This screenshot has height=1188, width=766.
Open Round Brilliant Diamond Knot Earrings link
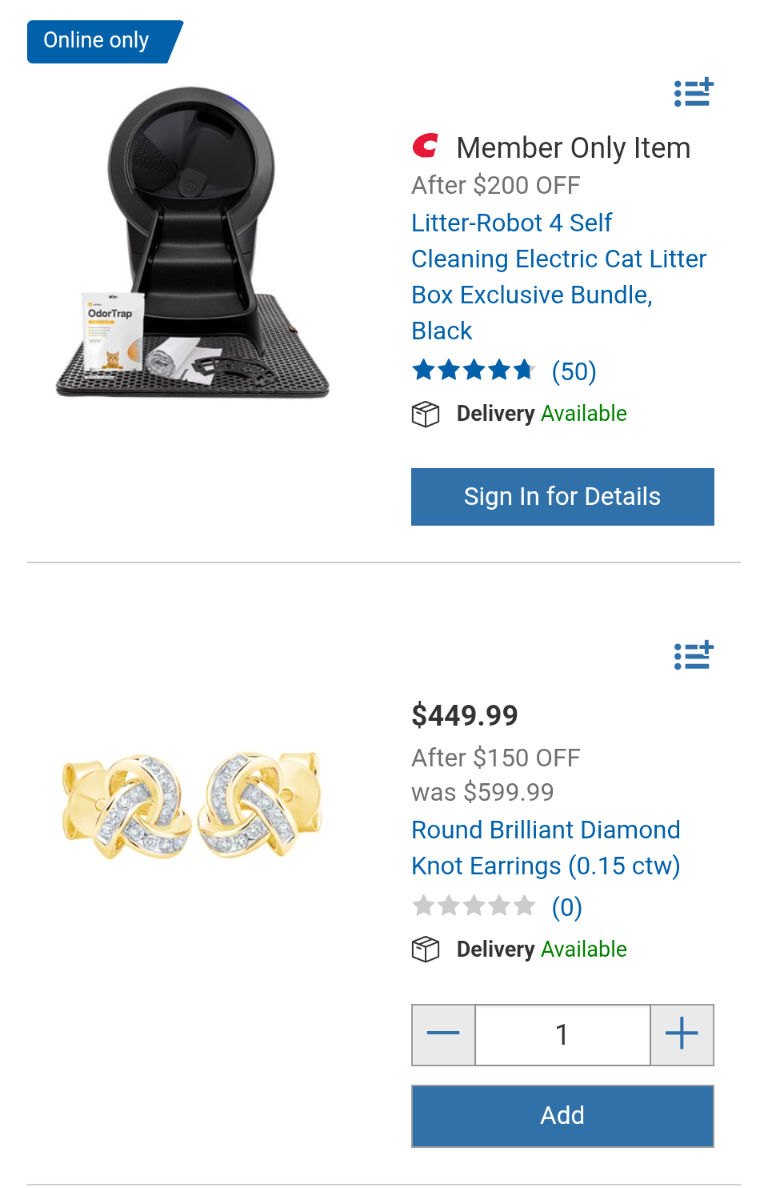(x=546, y=847)
